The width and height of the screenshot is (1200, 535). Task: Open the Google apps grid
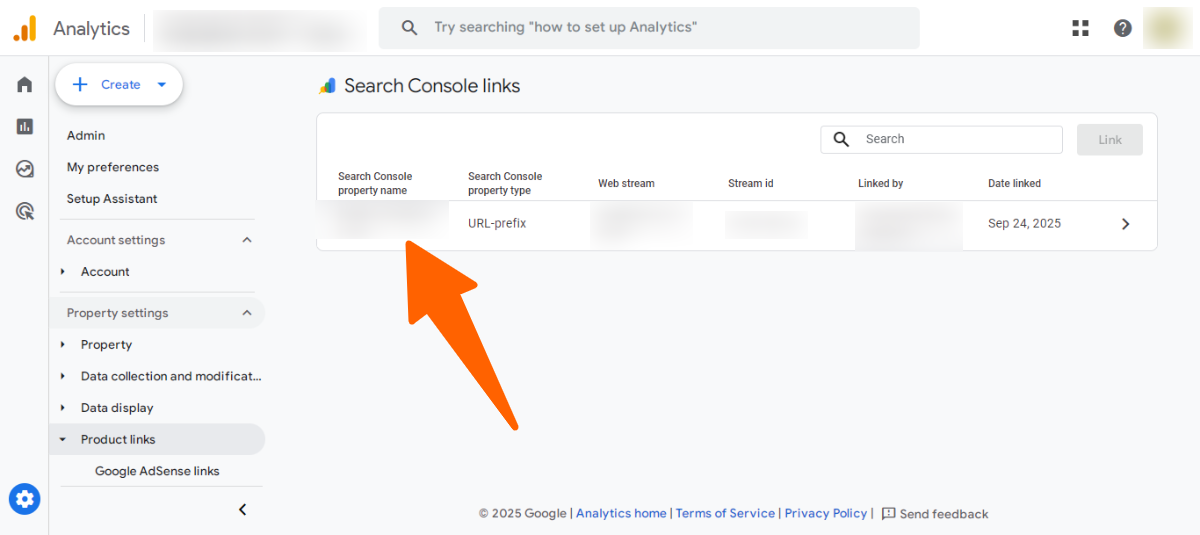(x=1080, y=28)
